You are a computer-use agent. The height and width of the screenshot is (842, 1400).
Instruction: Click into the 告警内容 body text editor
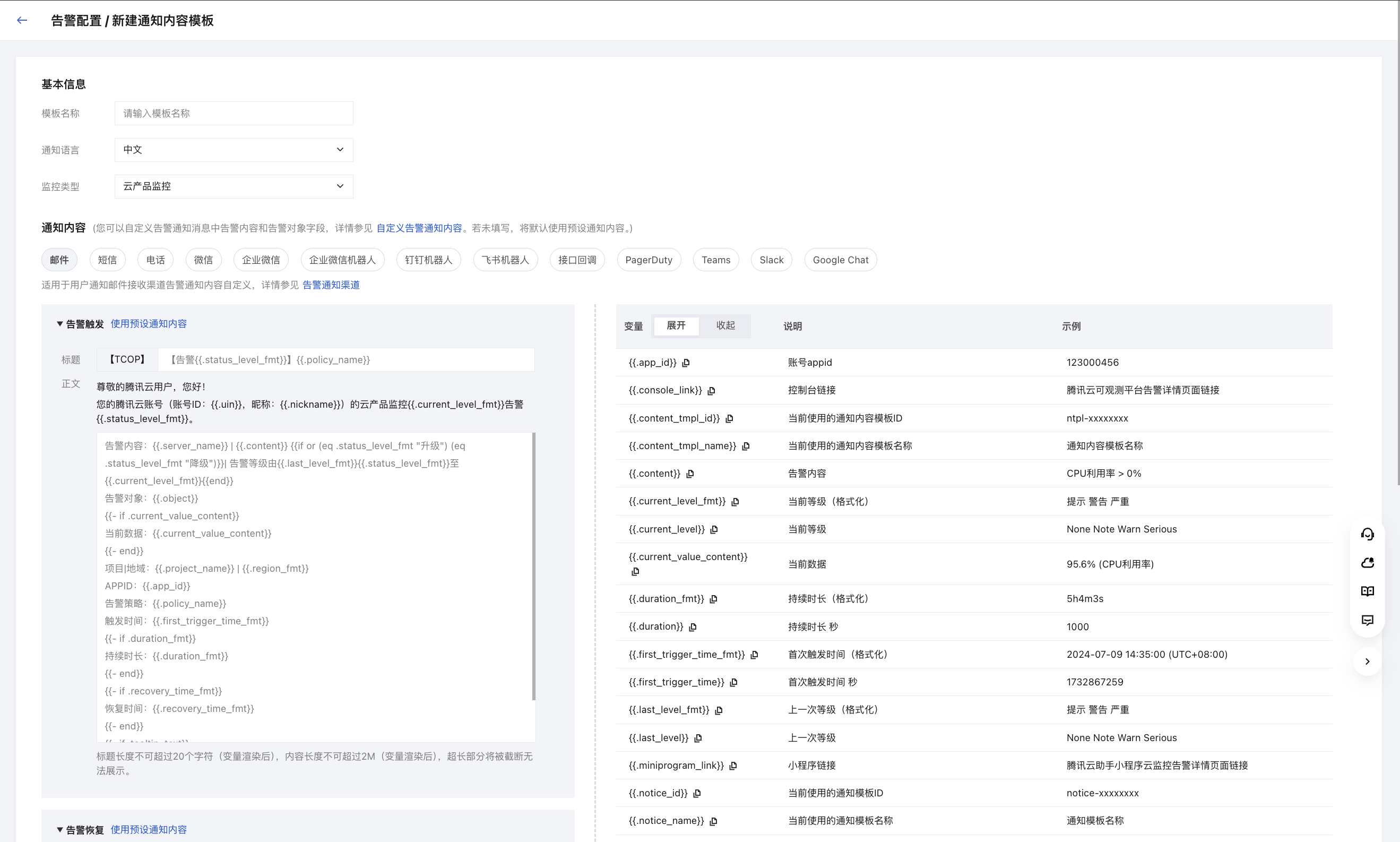point(315,587)
